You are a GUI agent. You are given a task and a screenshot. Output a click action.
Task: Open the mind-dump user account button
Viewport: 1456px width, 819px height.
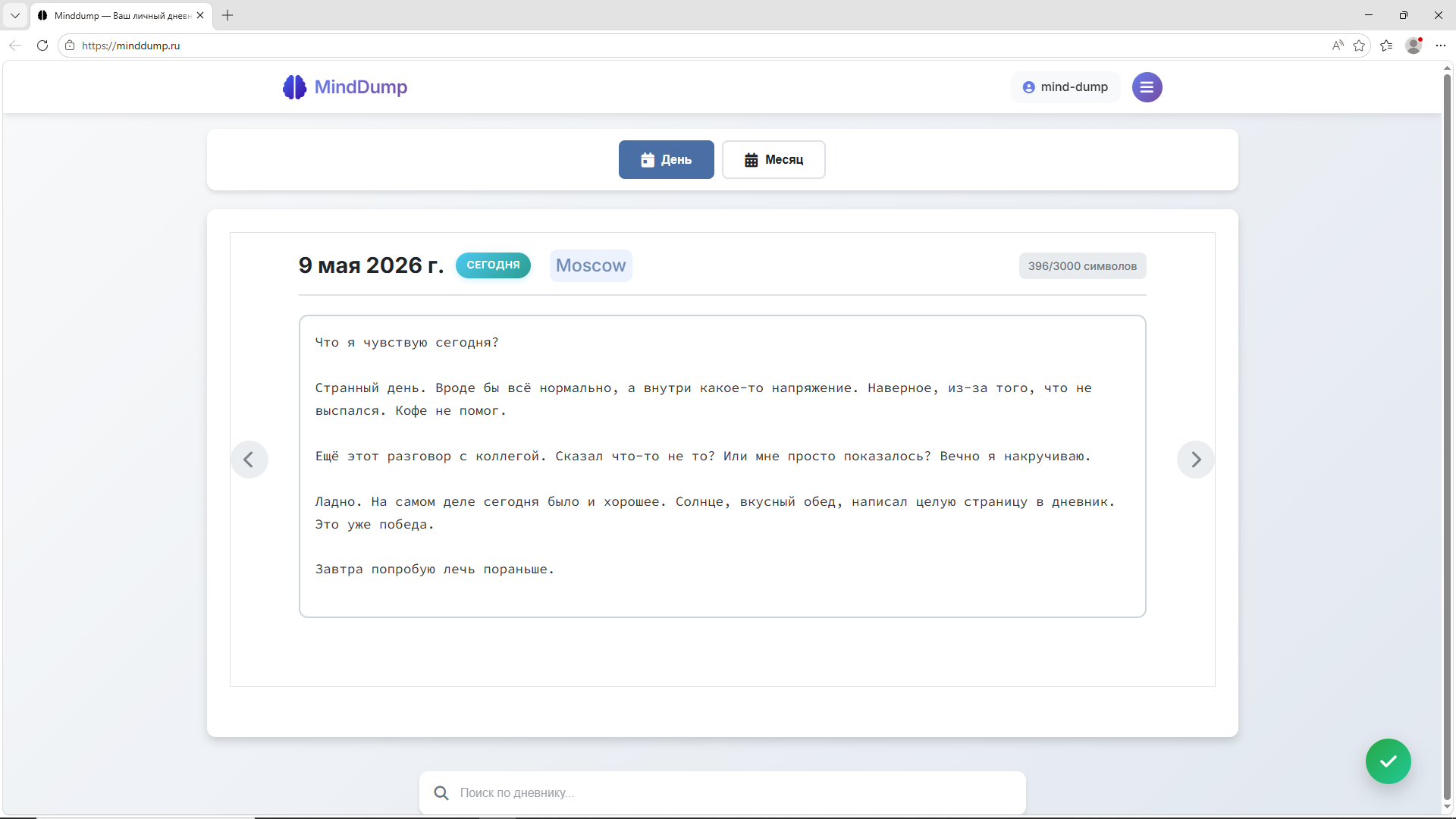tap(1065, 87)
